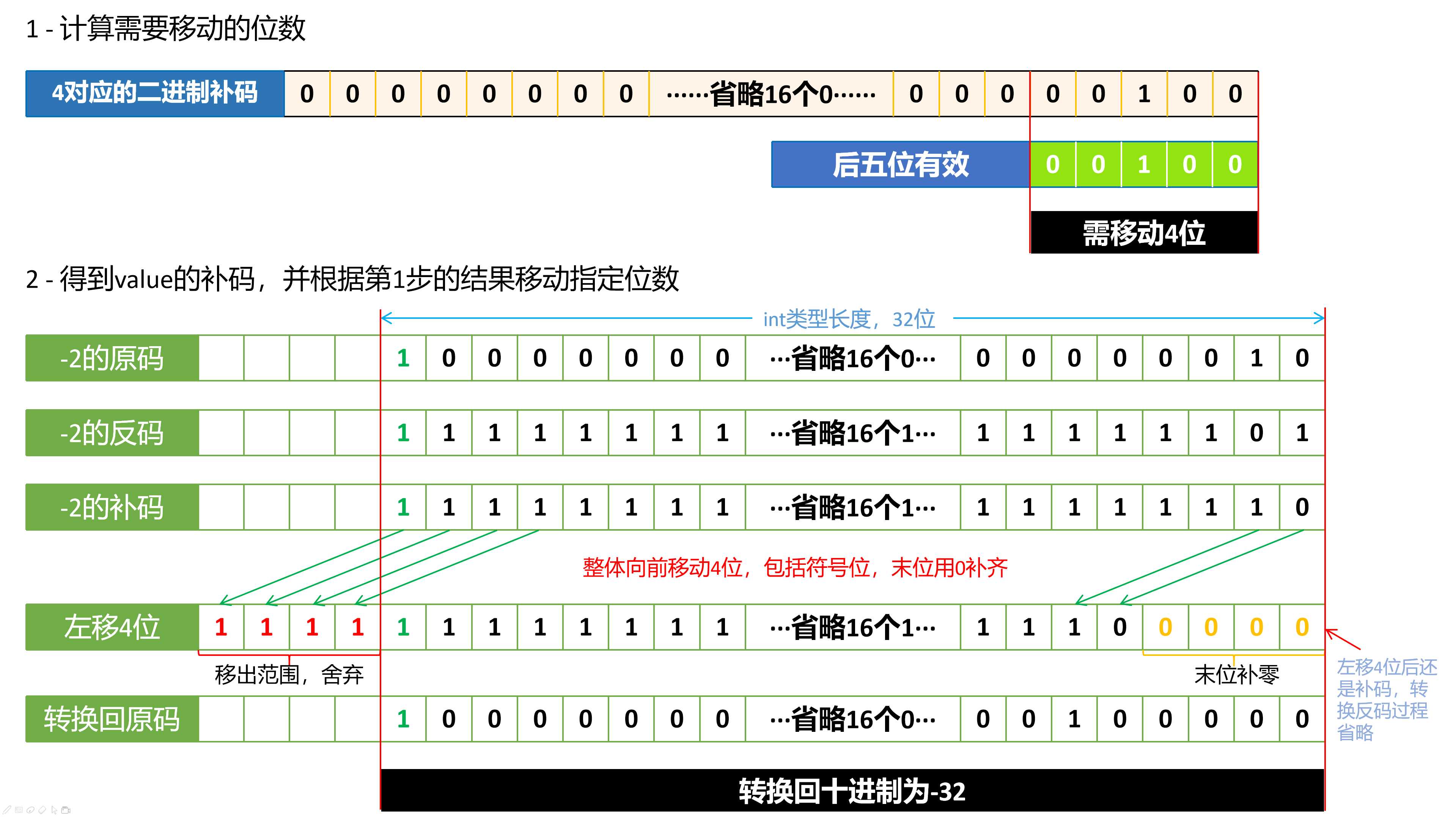Choose the arrow pointer cursor icon

[54, 810]
